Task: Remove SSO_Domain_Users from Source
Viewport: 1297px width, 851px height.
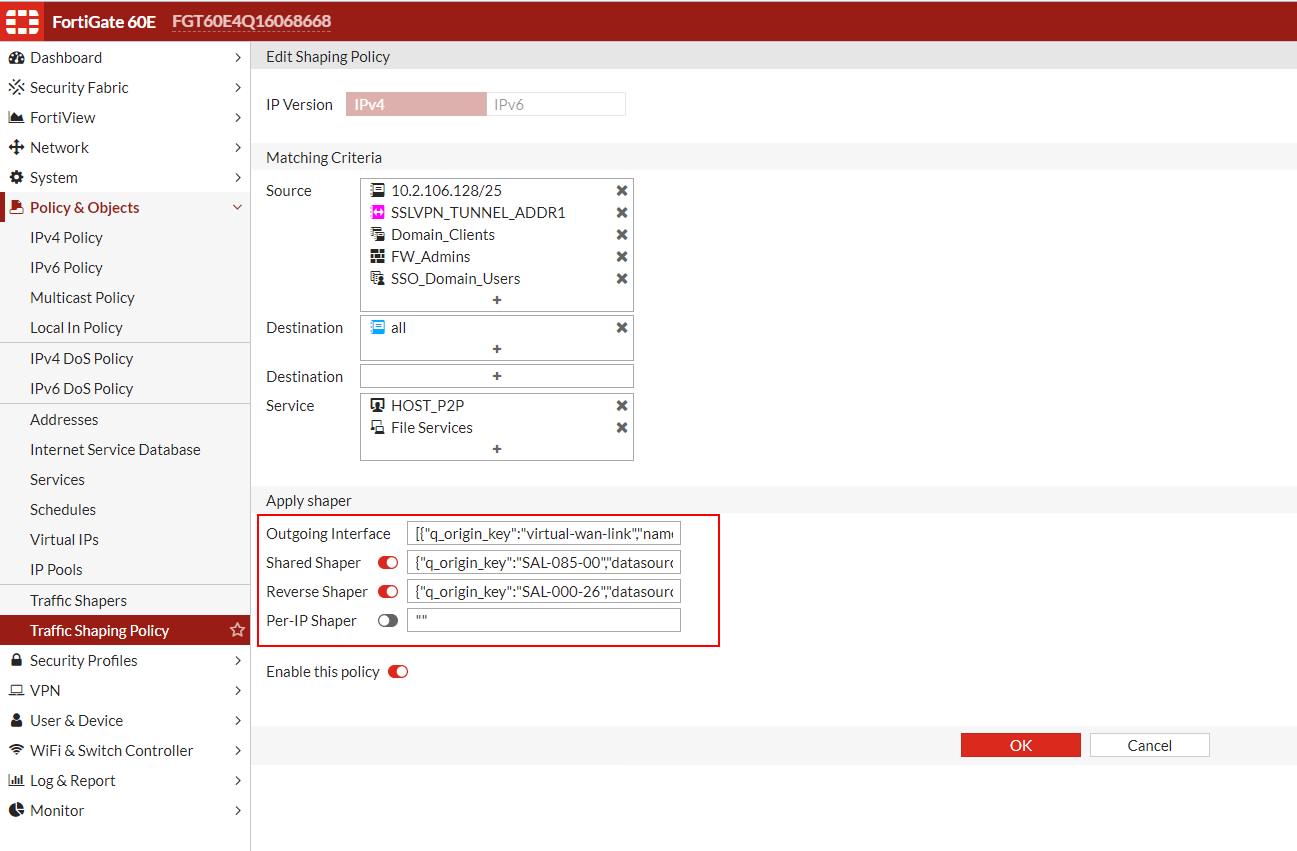Action: pyautogui.click(x=622, y=279)
